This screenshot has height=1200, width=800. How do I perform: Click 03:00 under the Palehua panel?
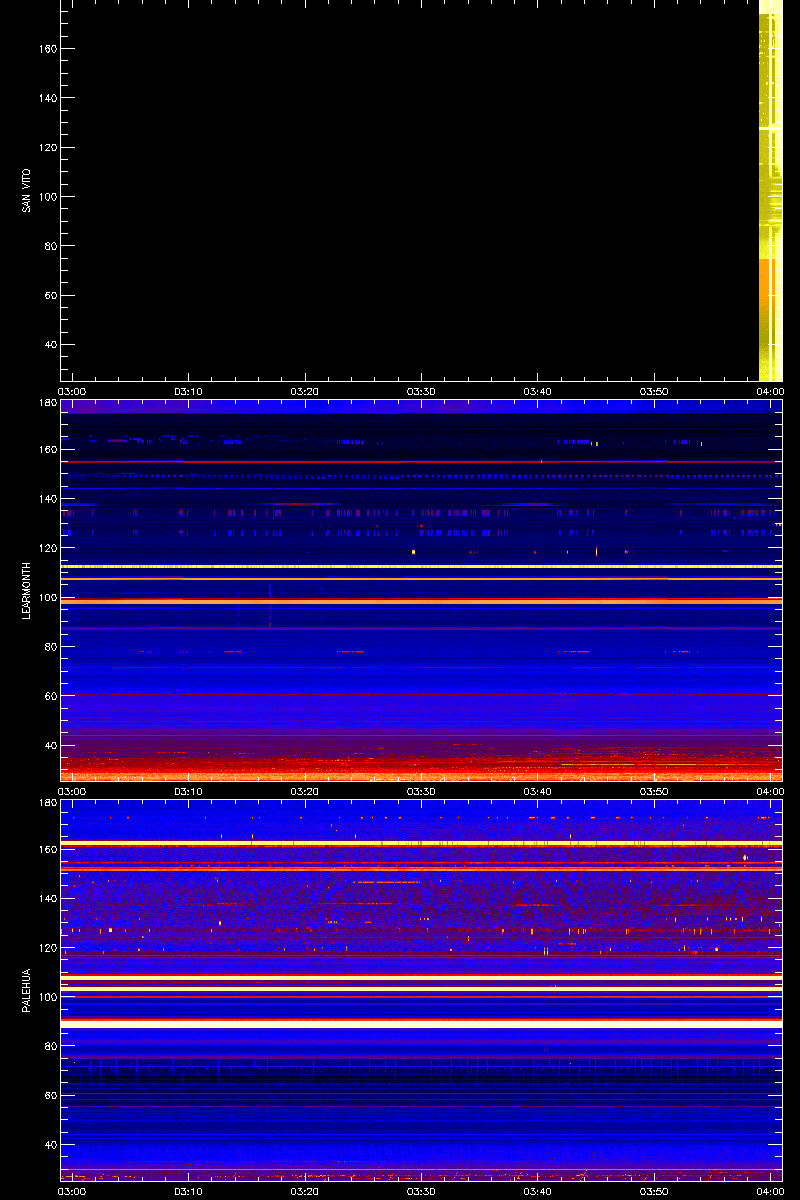tap(72, 1191)
